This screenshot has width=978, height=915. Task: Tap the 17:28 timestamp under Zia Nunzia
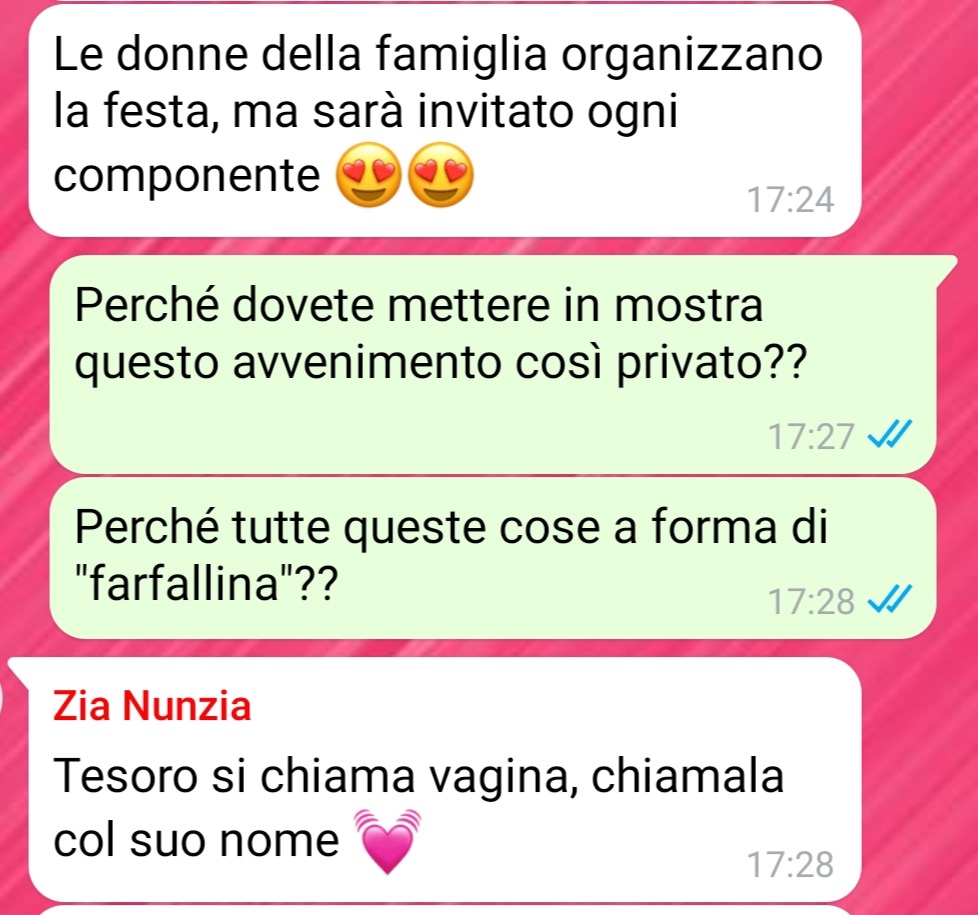coord(790,864)
